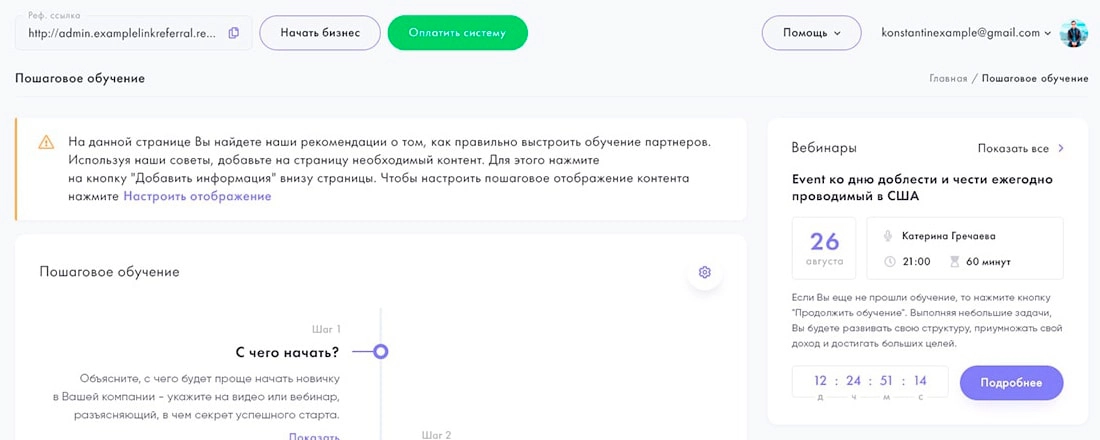
Task: Open the 'Event ко дню доблести' webinar title
Action: (922, 187)
